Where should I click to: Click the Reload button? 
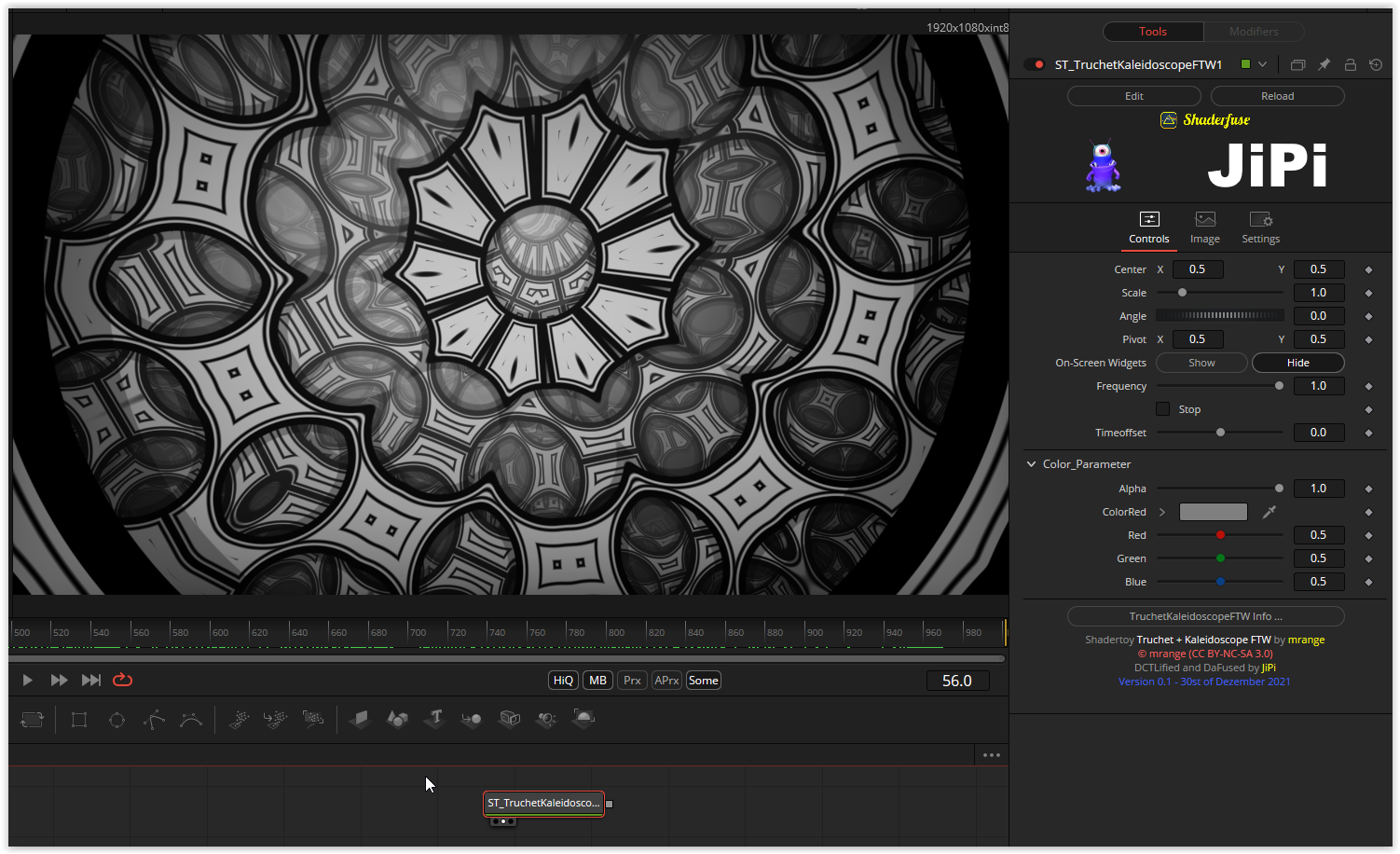point(1278,96)
